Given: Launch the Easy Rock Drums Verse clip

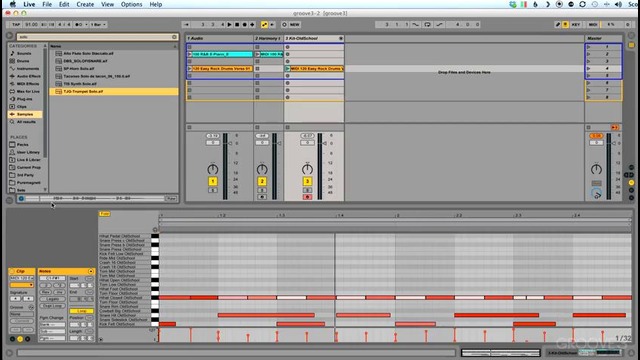Looking at the screenshot, I should click(x=189, y=69).
